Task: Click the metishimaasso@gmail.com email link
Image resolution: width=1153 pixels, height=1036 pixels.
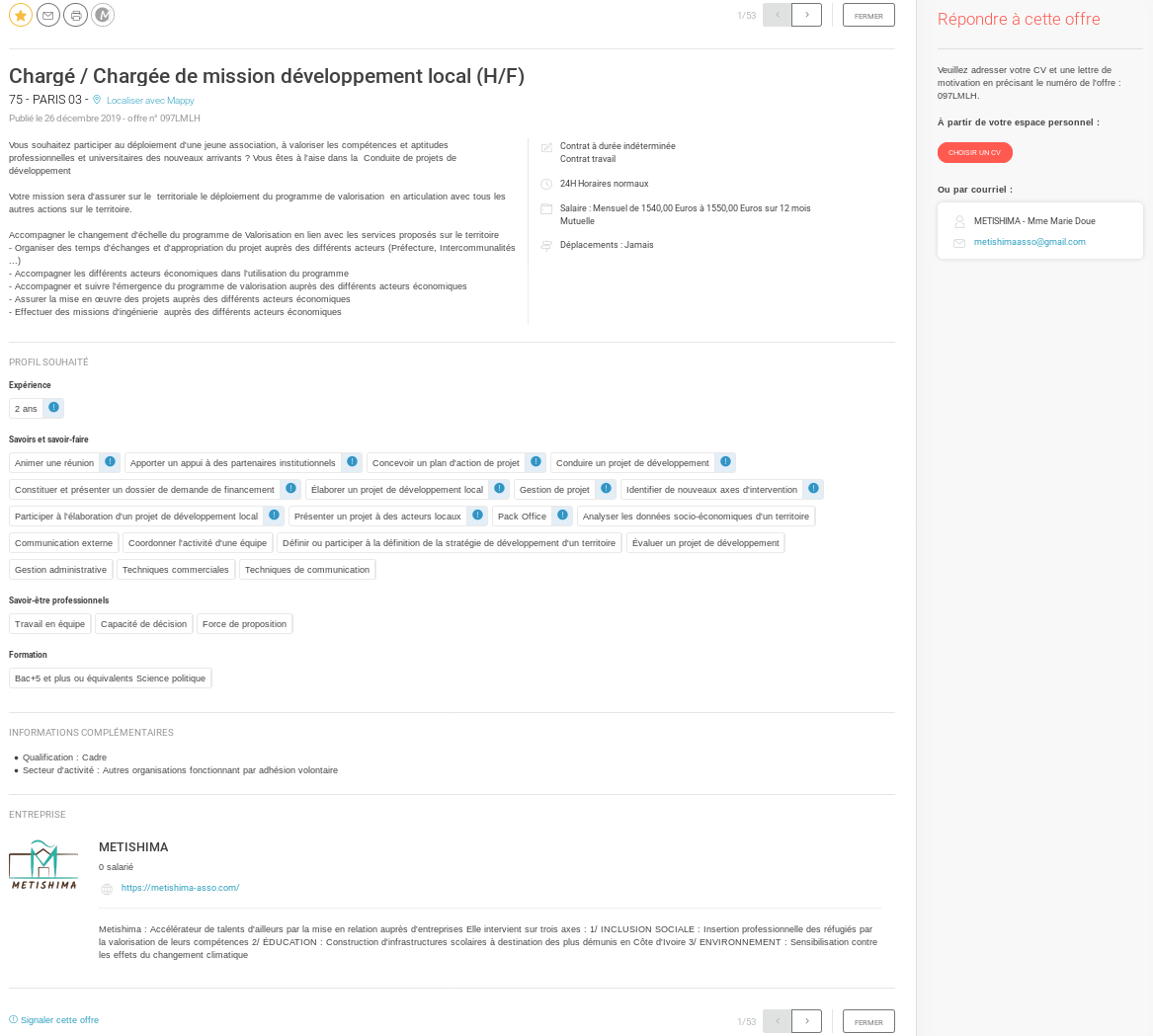Action: click(1029, 242)
